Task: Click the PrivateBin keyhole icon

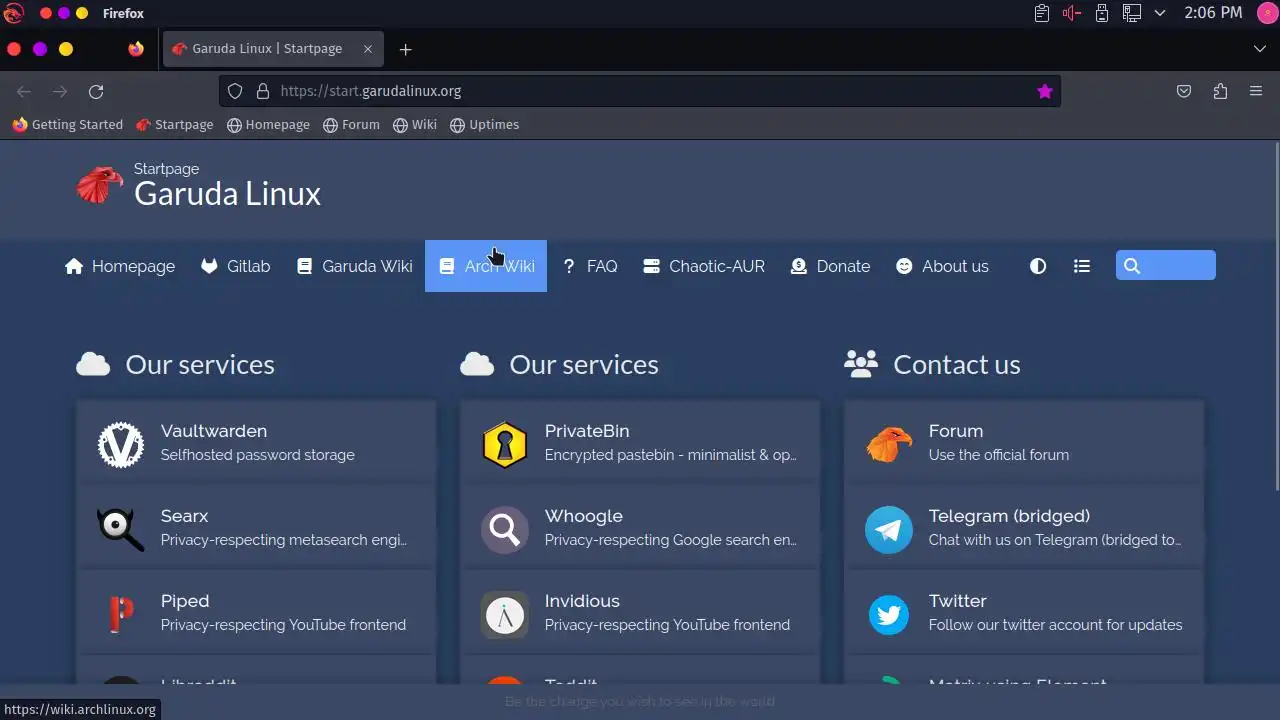Action: (x=505, y=445)
